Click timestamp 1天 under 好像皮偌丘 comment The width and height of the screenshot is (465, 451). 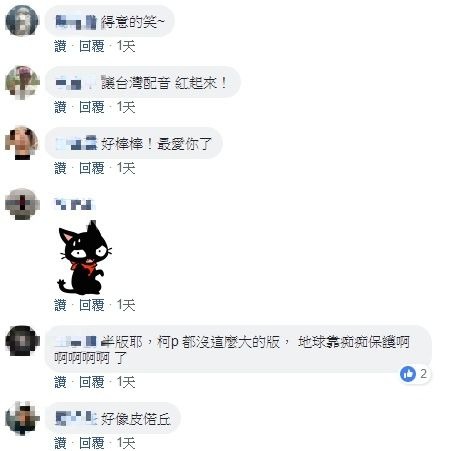tap(126, 443)
